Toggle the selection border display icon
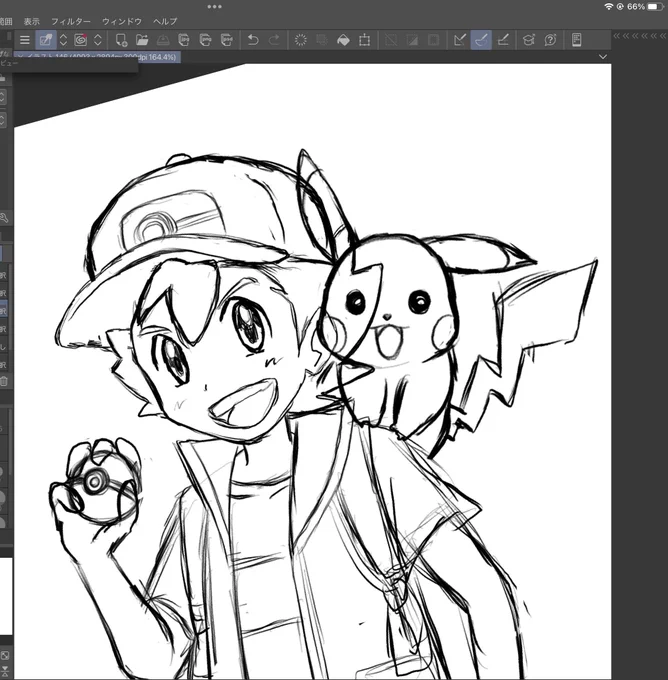Viewport: 668px width, 680px height. click(x=433, y=40)
